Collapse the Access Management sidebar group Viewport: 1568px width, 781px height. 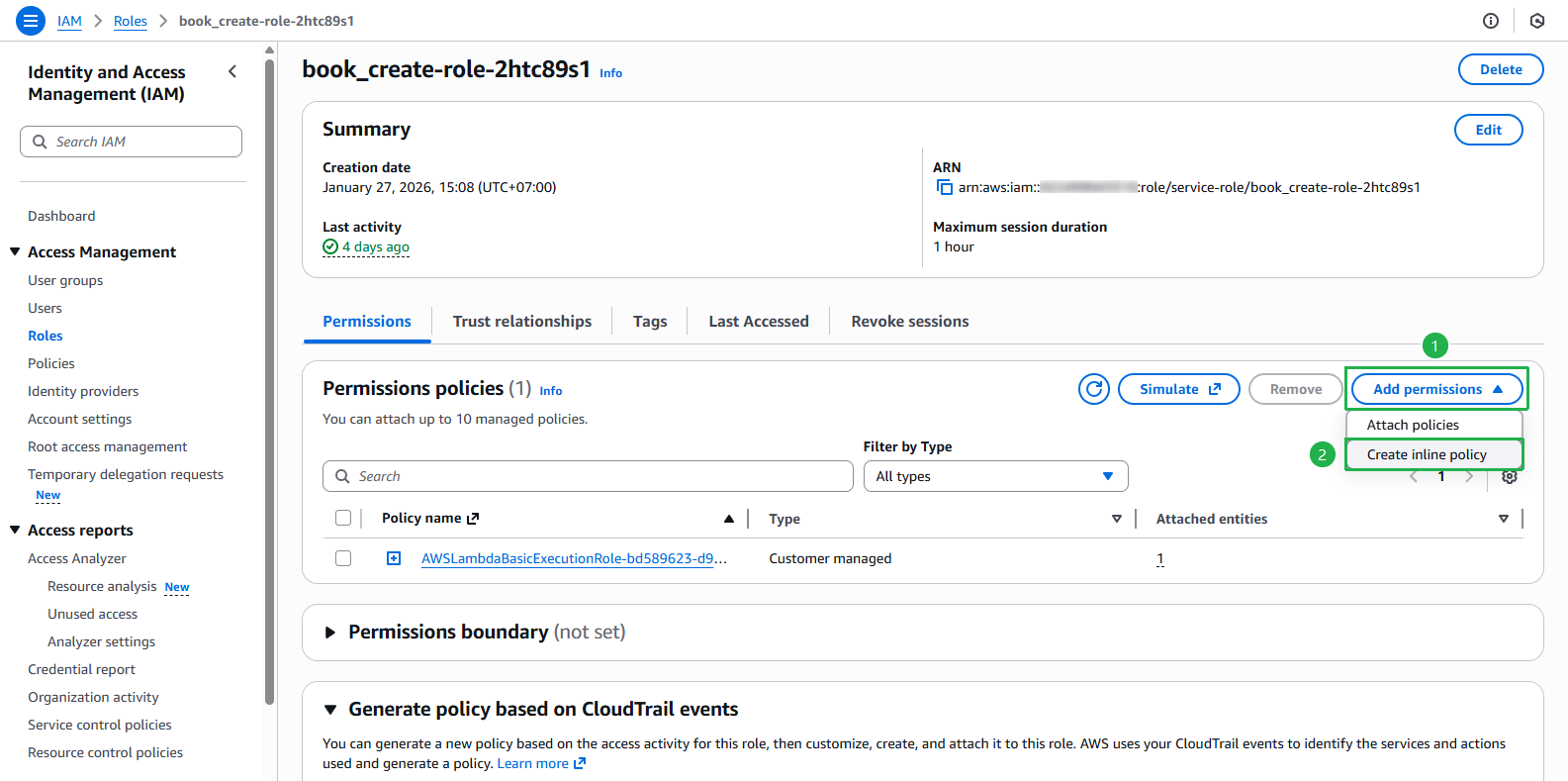click(15, 251)
